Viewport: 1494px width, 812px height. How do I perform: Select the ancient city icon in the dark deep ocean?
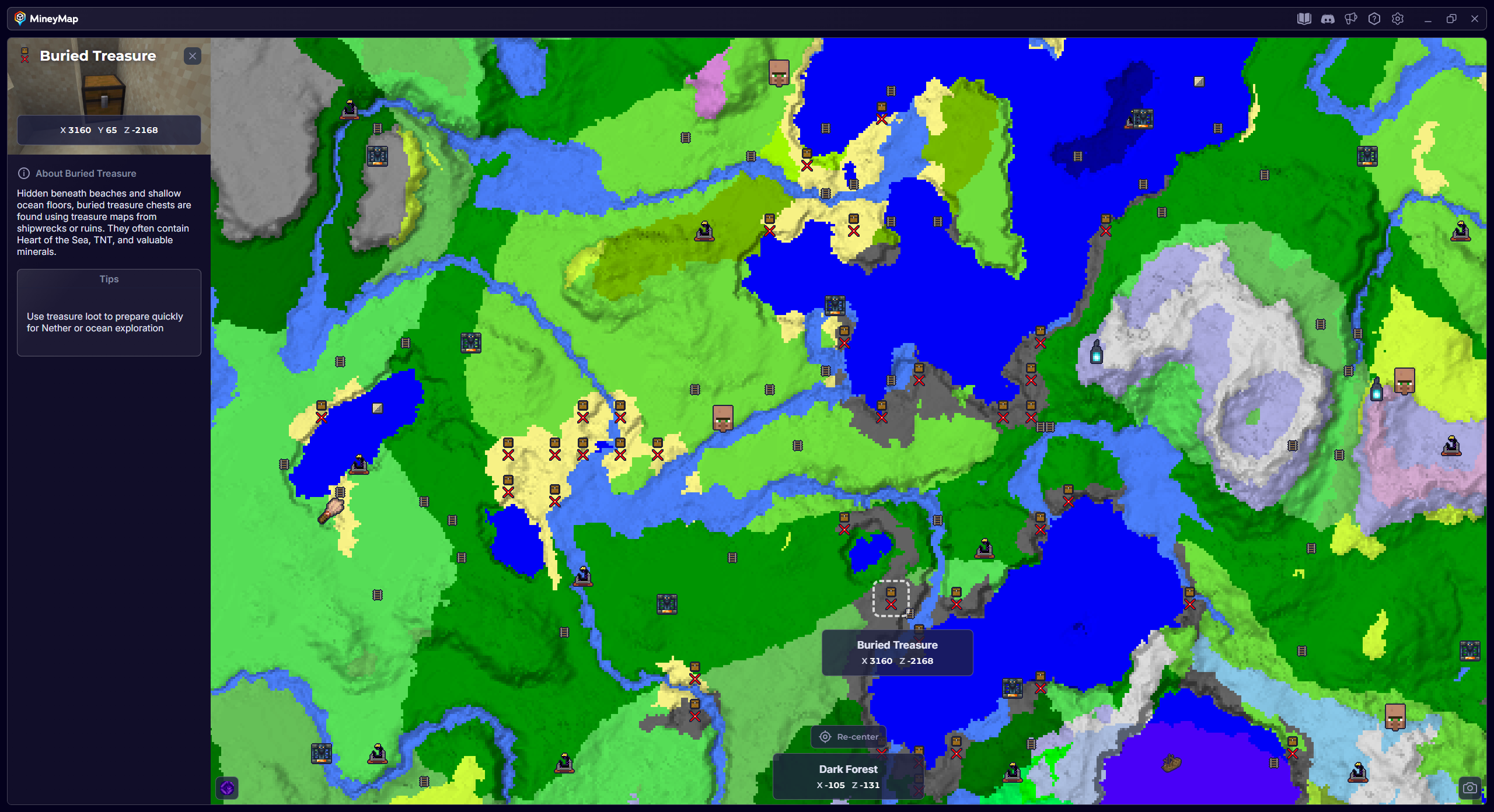(1143, 118)
